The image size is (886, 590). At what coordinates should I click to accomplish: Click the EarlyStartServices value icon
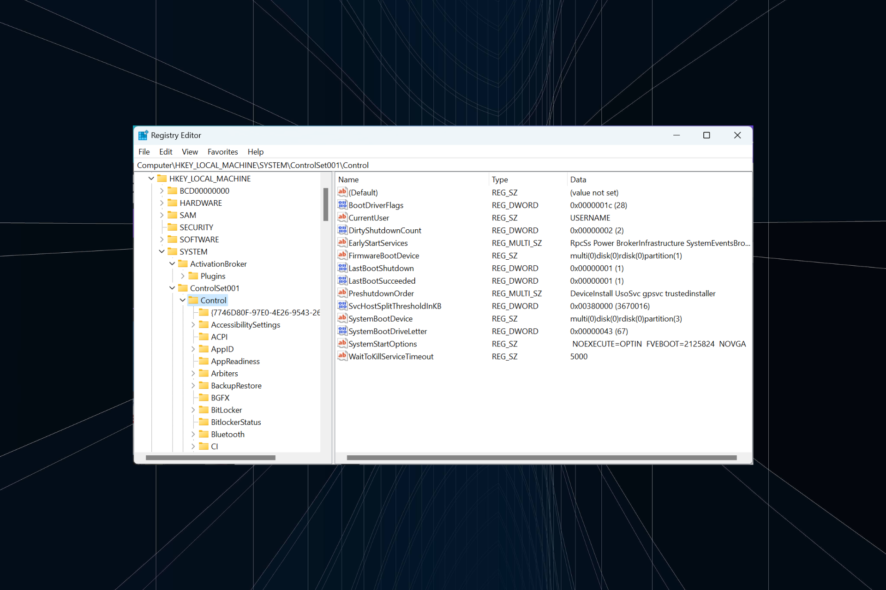pyautogui.click(x=342, y=242)
